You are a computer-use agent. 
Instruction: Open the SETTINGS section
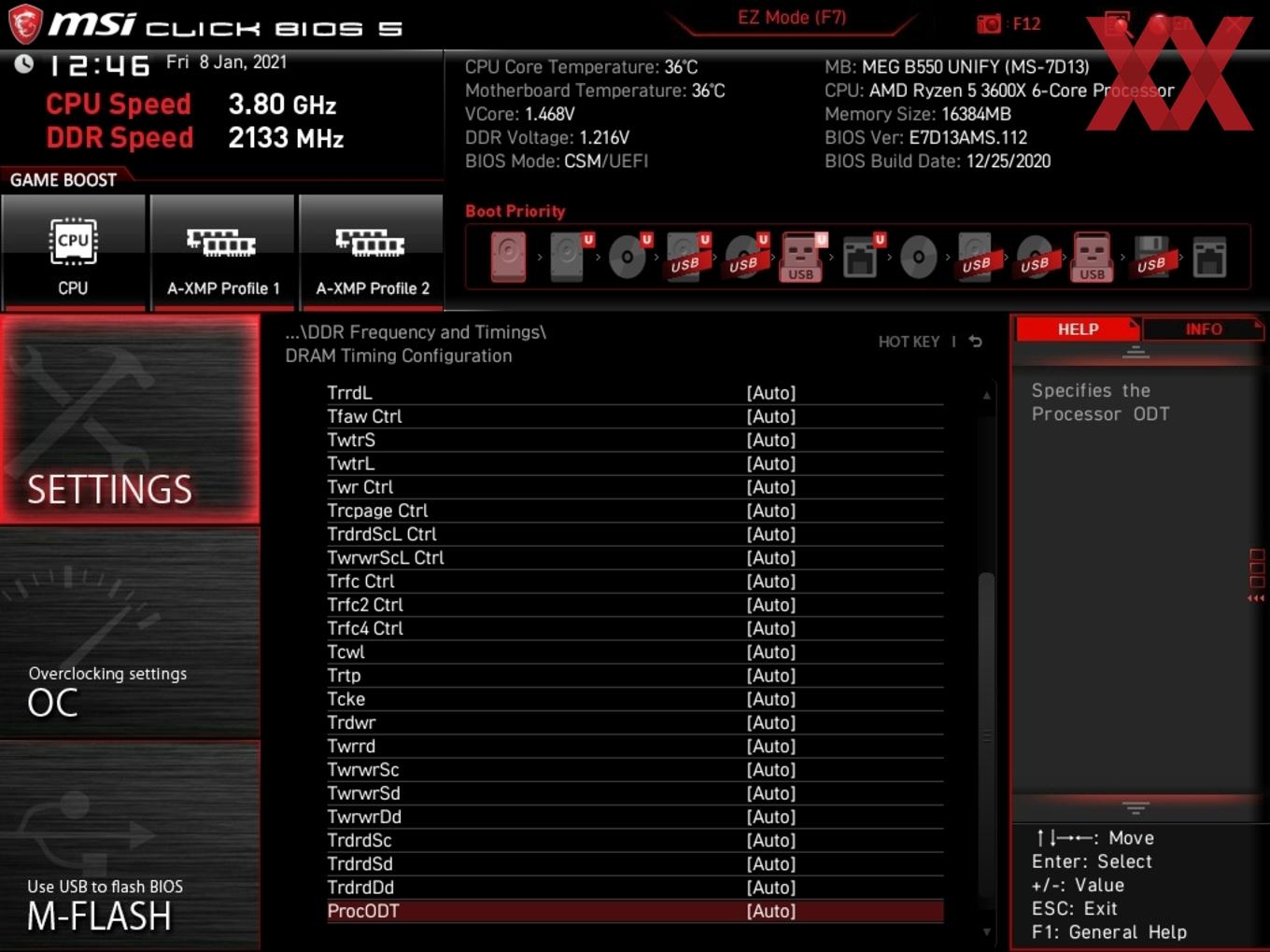130,419
